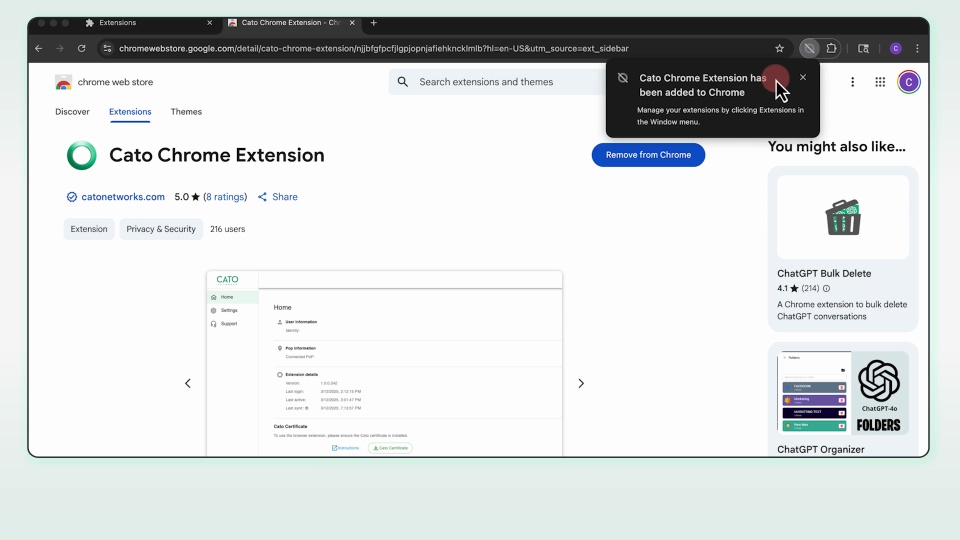Click the search magnifier icon
Screen dimensions: 960x540
click(402, 82)
